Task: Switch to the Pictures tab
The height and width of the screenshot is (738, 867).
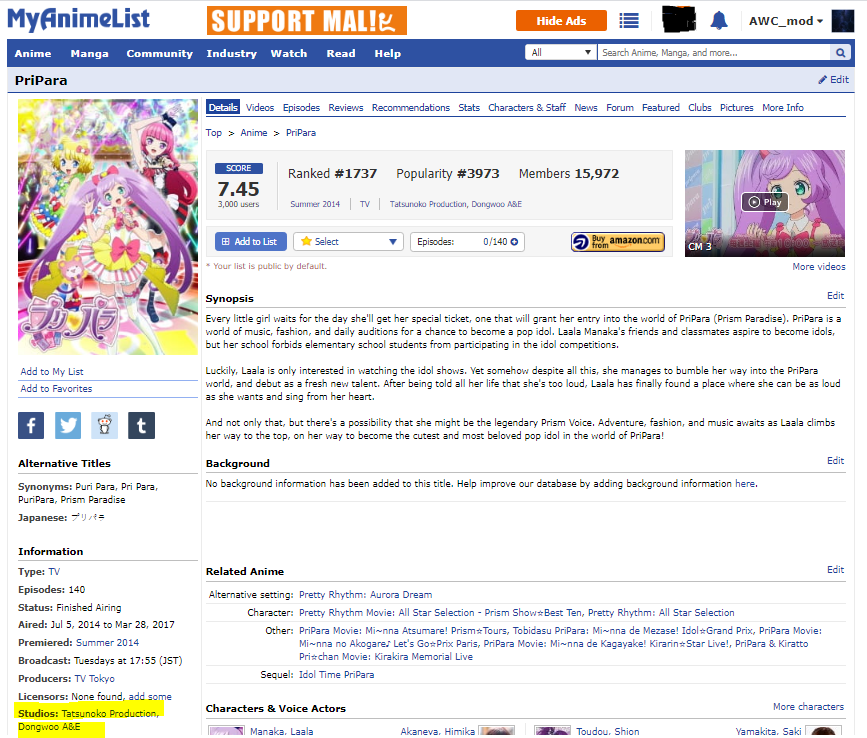Action: 737,107
